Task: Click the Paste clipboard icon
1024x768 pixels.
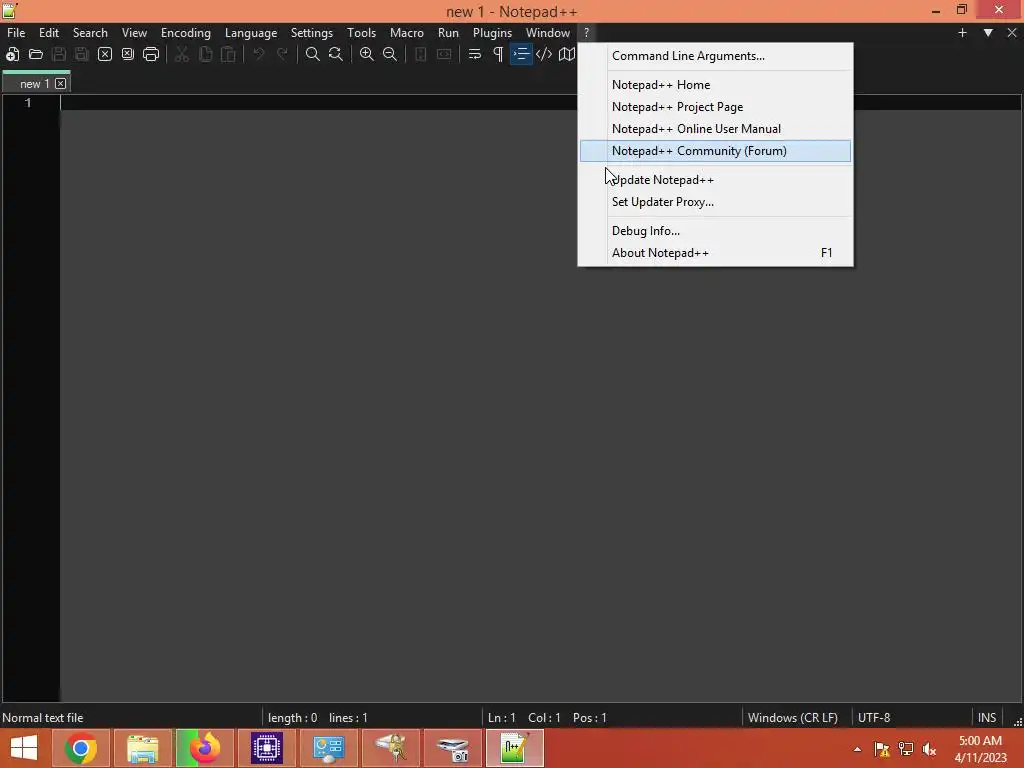Action: pyautogui.click(x=228, y=54)
